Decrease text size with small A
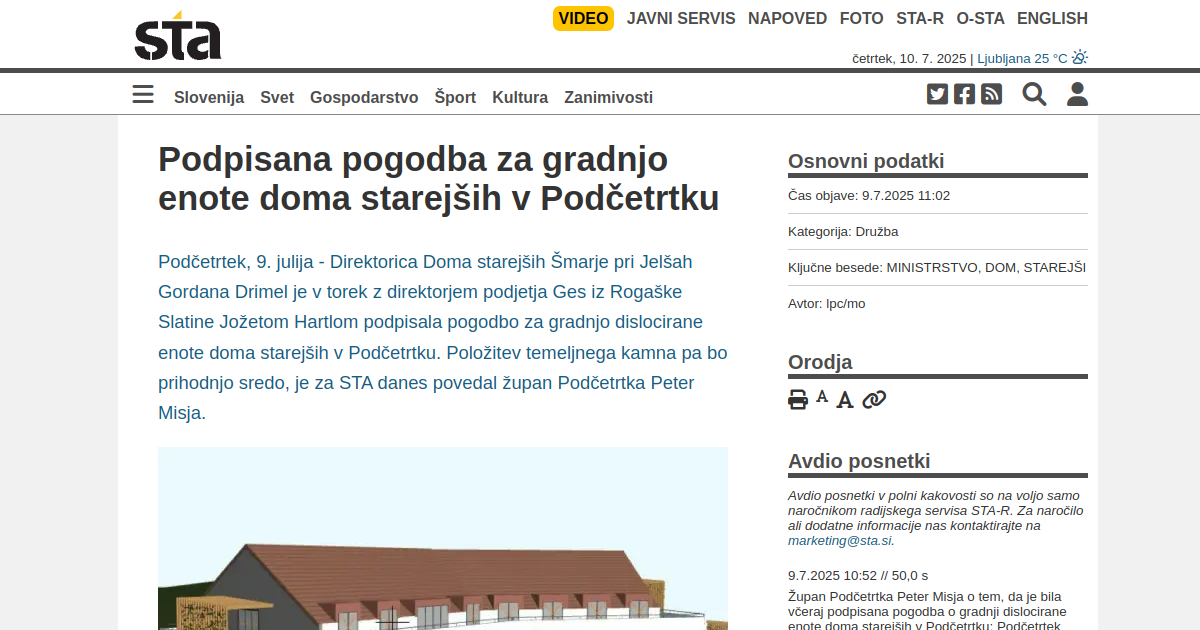 pyautogui.click(x=822, y=397)
